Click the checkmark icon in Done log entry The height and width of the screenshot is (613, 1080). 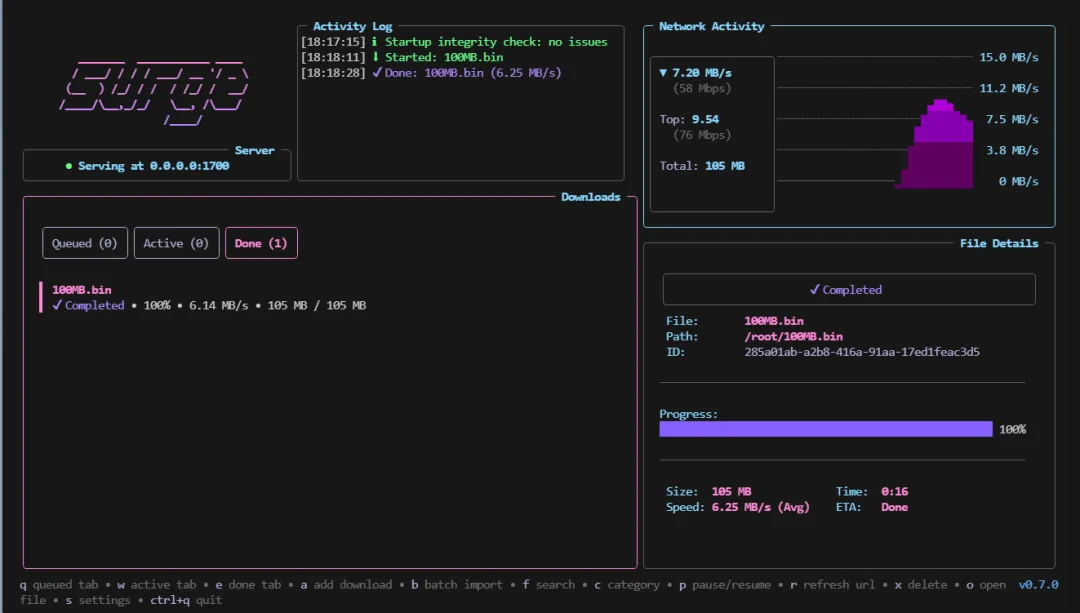coord(377,72)
